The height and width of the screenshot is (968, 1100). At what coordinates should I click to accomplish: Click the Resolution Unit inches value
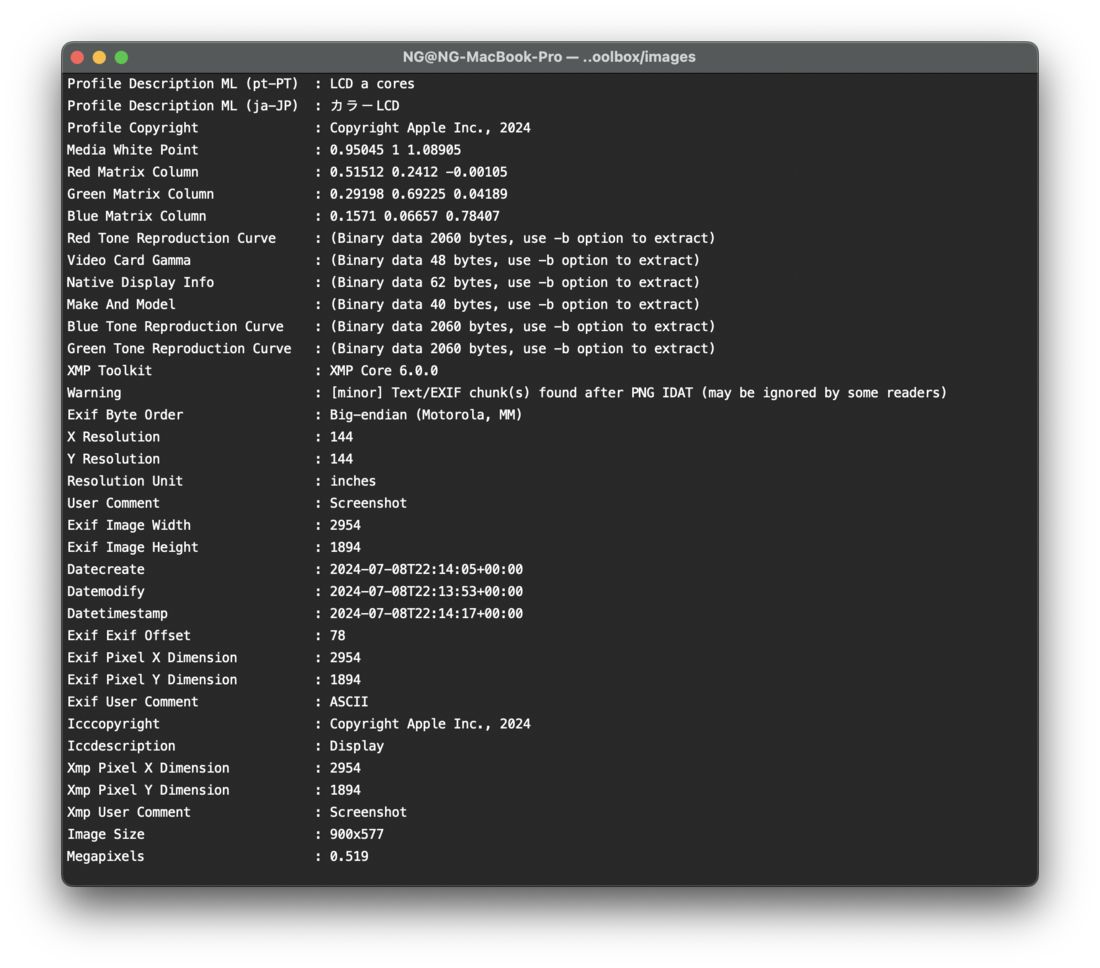pos(353,481)
